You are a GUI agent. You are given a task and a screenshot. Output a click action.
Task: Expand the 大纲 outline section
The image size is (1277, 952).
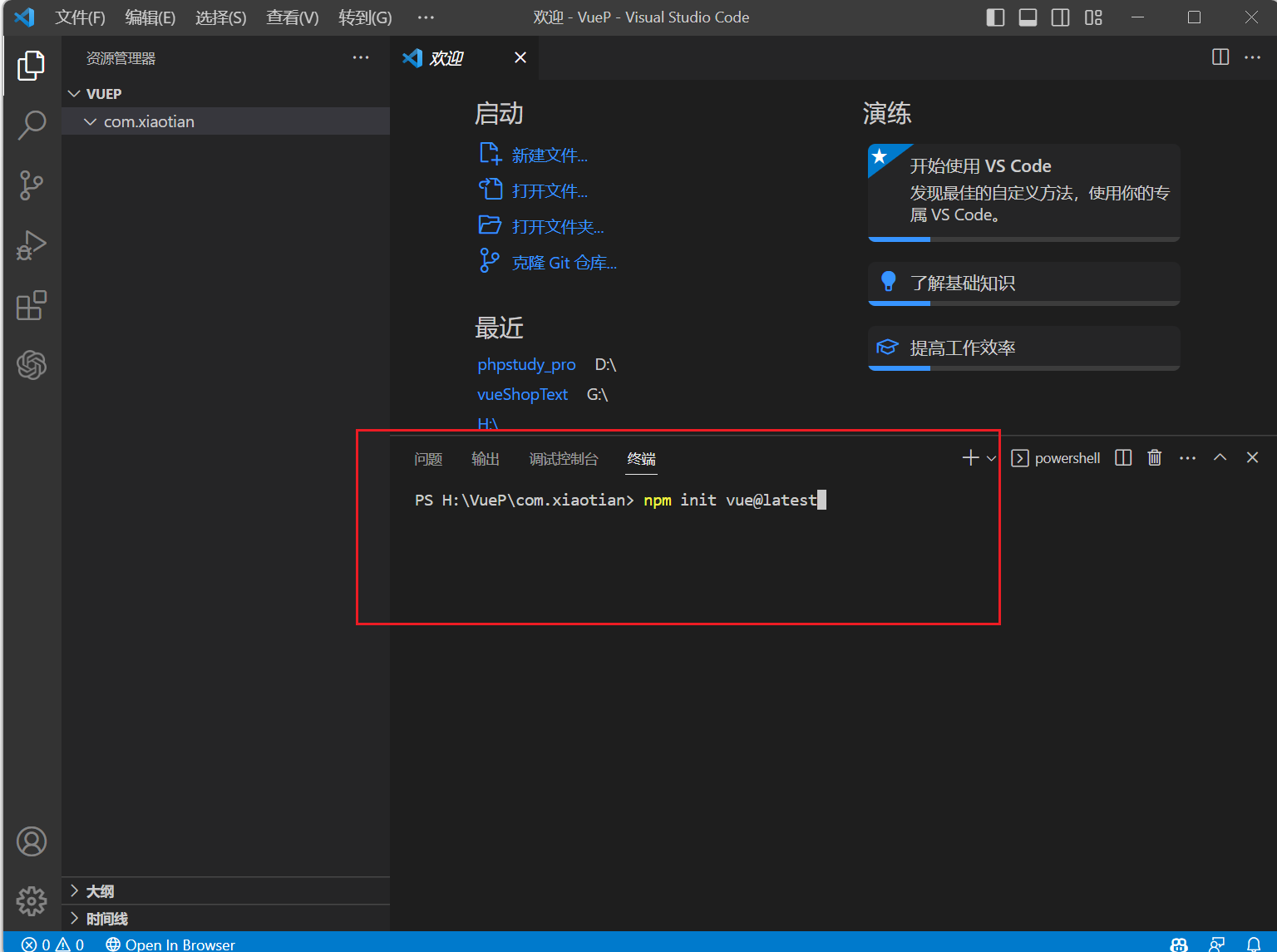225,891
